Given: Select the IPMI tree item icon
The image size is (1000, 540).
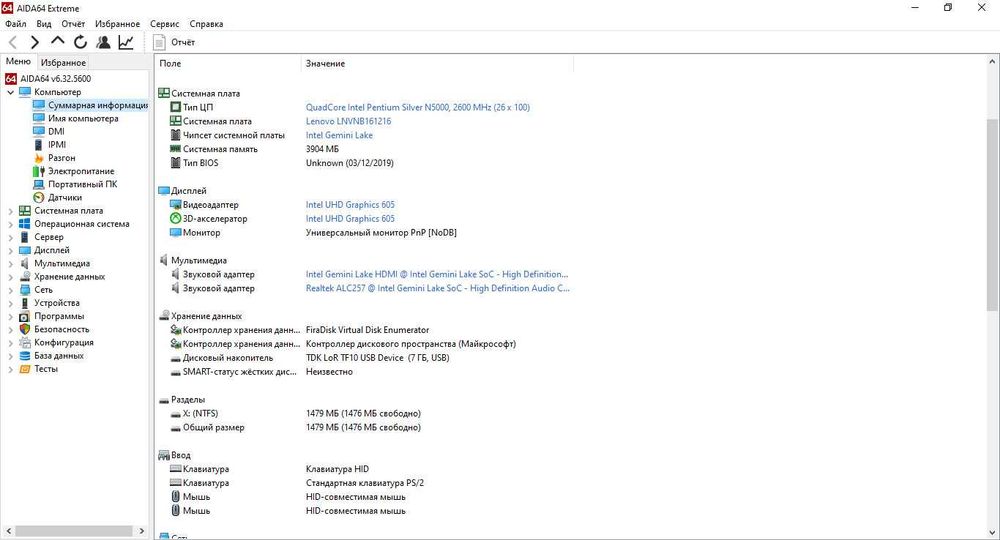Looking at the screenshot, I should click(x=39, y=145).
